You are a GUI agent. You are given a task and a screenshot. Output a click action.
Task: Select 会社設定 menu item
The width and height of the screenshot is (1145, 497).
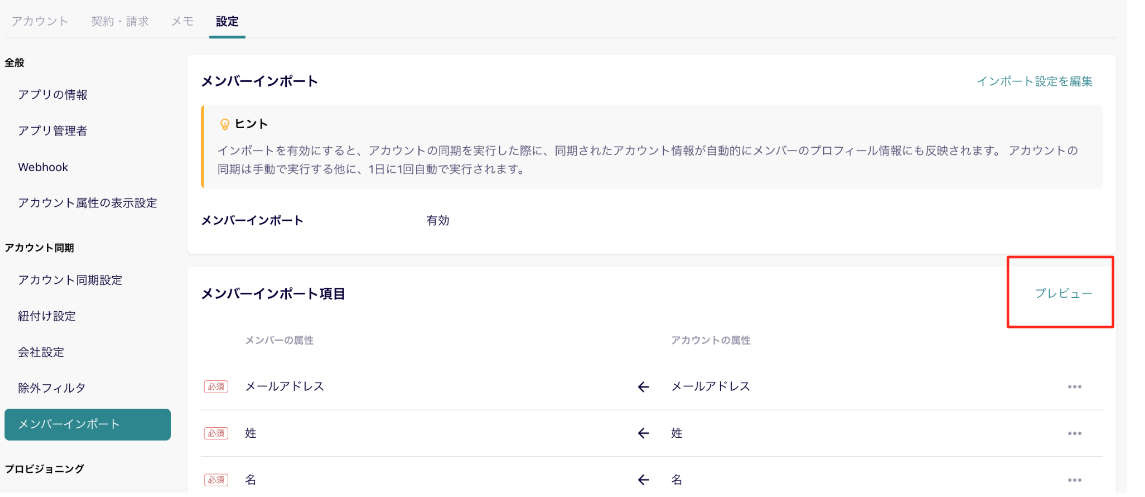coord(40,352)
